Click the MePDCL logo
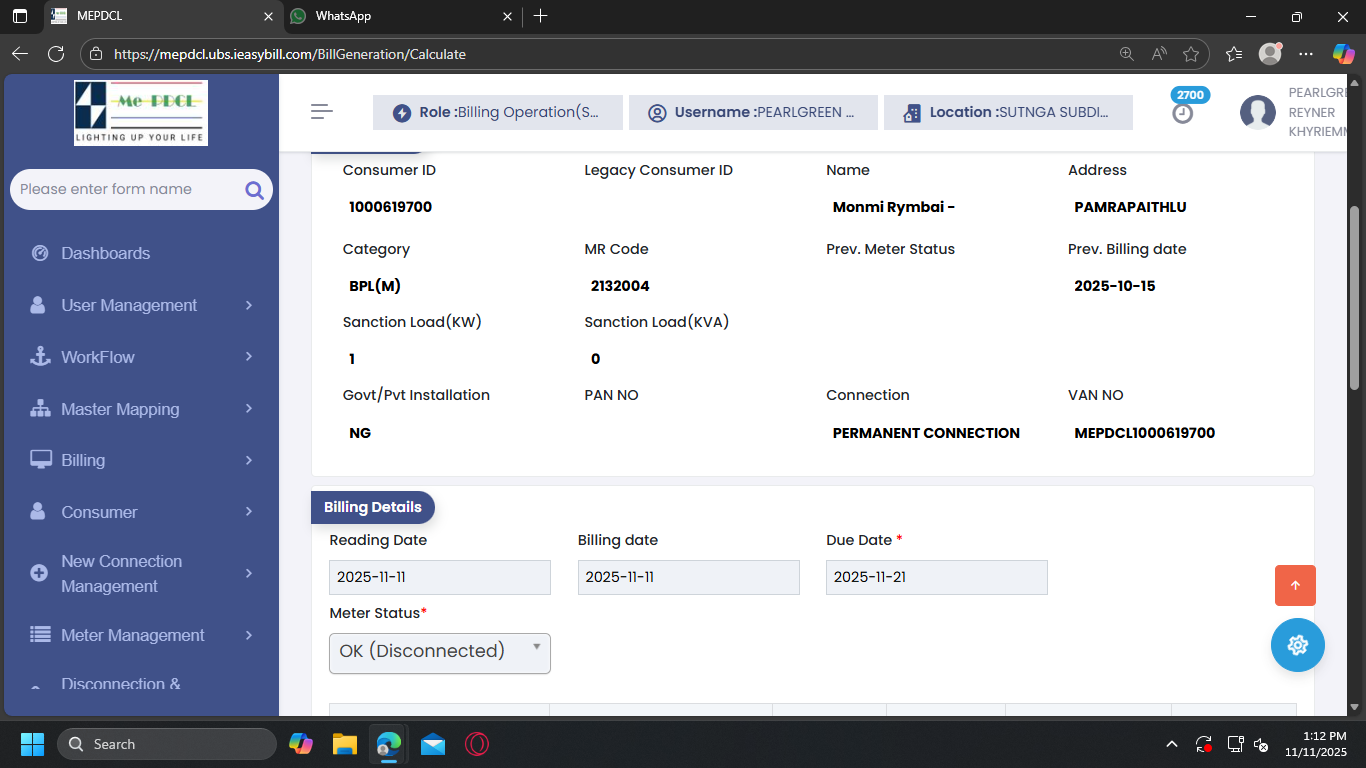 click(x=141, y=112)
